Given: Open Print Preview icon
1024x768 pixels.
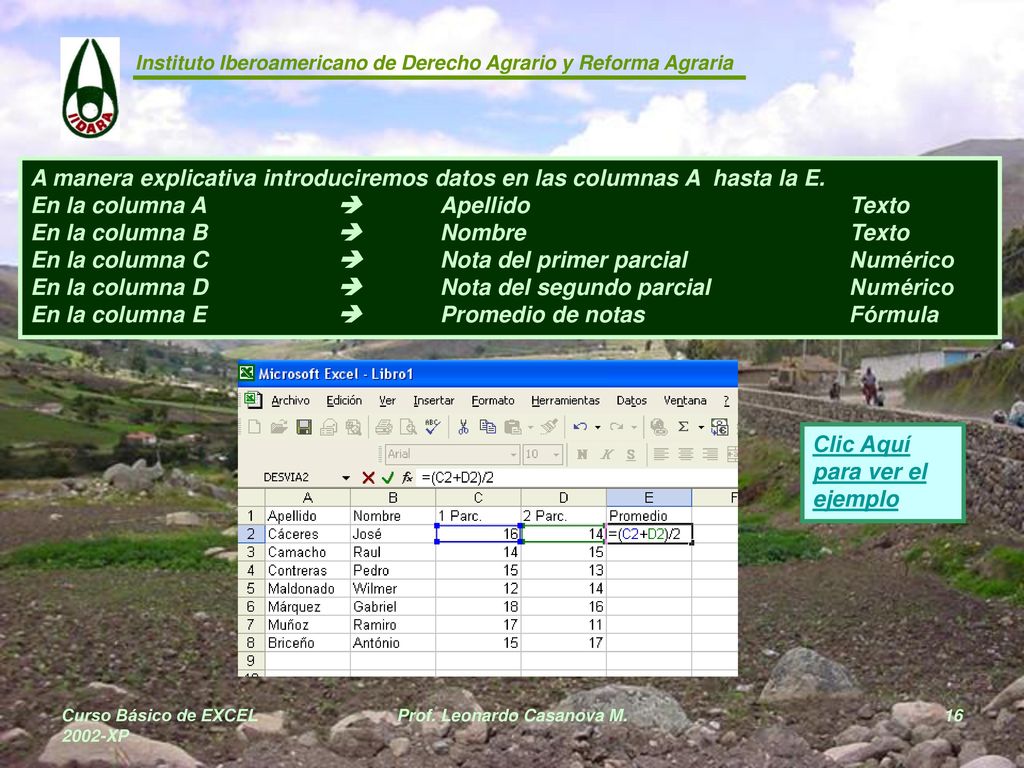Looking at the screenshot, I should [x=408, y=427].
